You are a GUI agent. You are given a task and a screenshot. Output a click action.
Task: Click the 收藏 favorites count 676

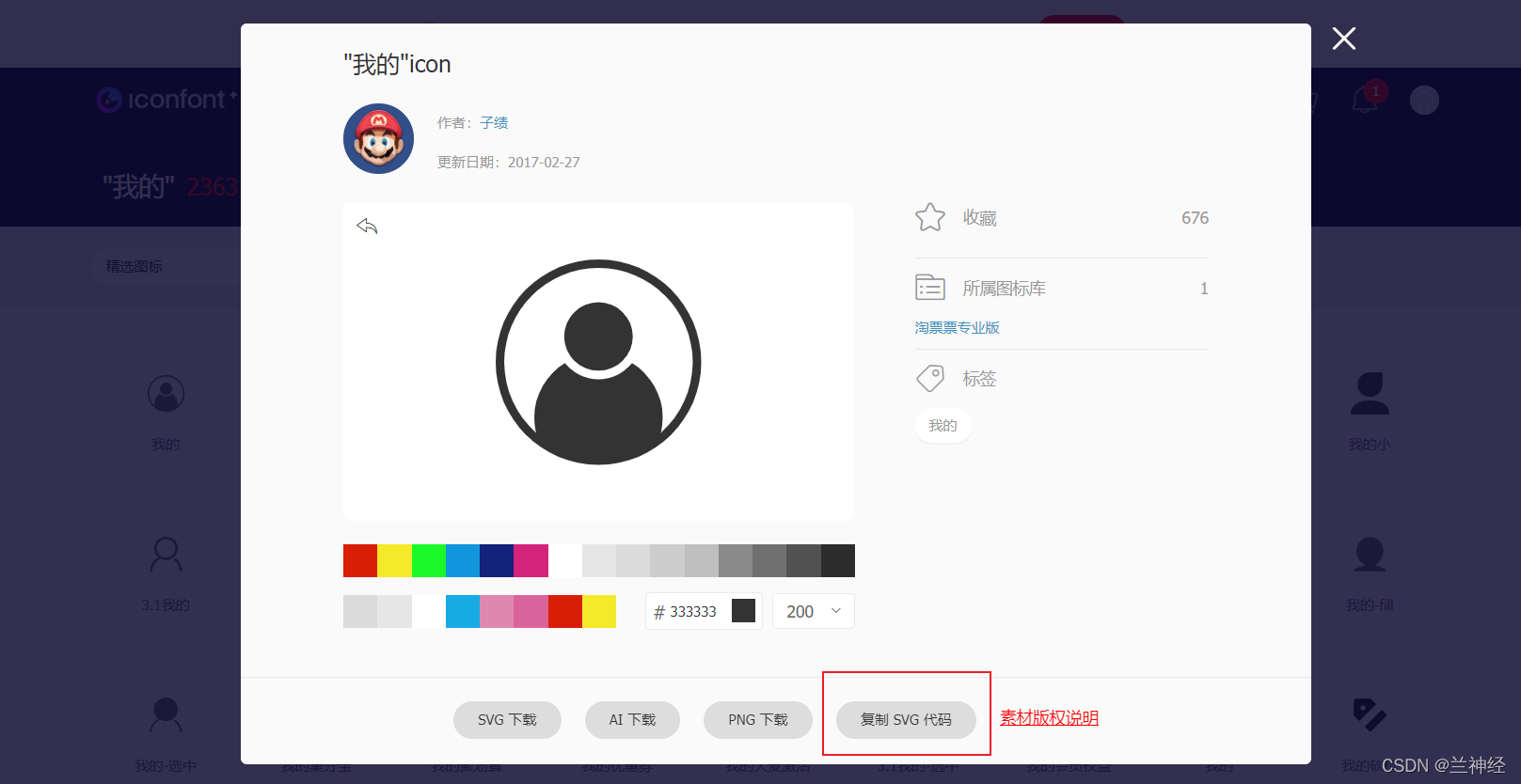coord(1195,218)
